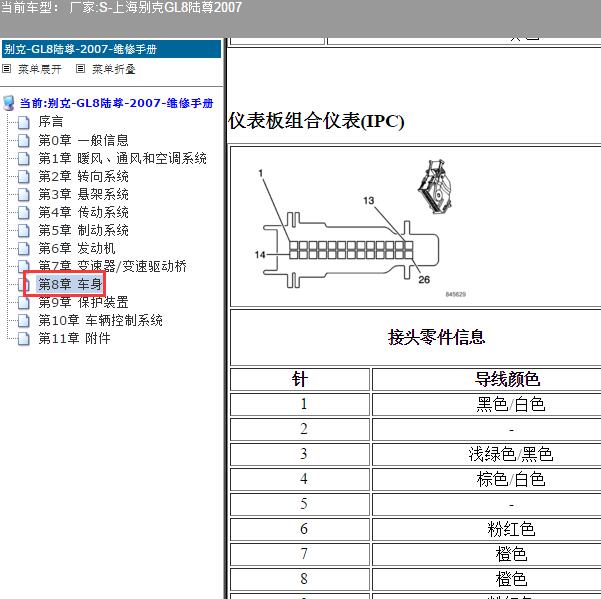Click the 别克-GL8陆尊-2007-维修手册 panel header
Image resolution: width=601 pixels, height=599 pixels.
click(x=111, y=49)
